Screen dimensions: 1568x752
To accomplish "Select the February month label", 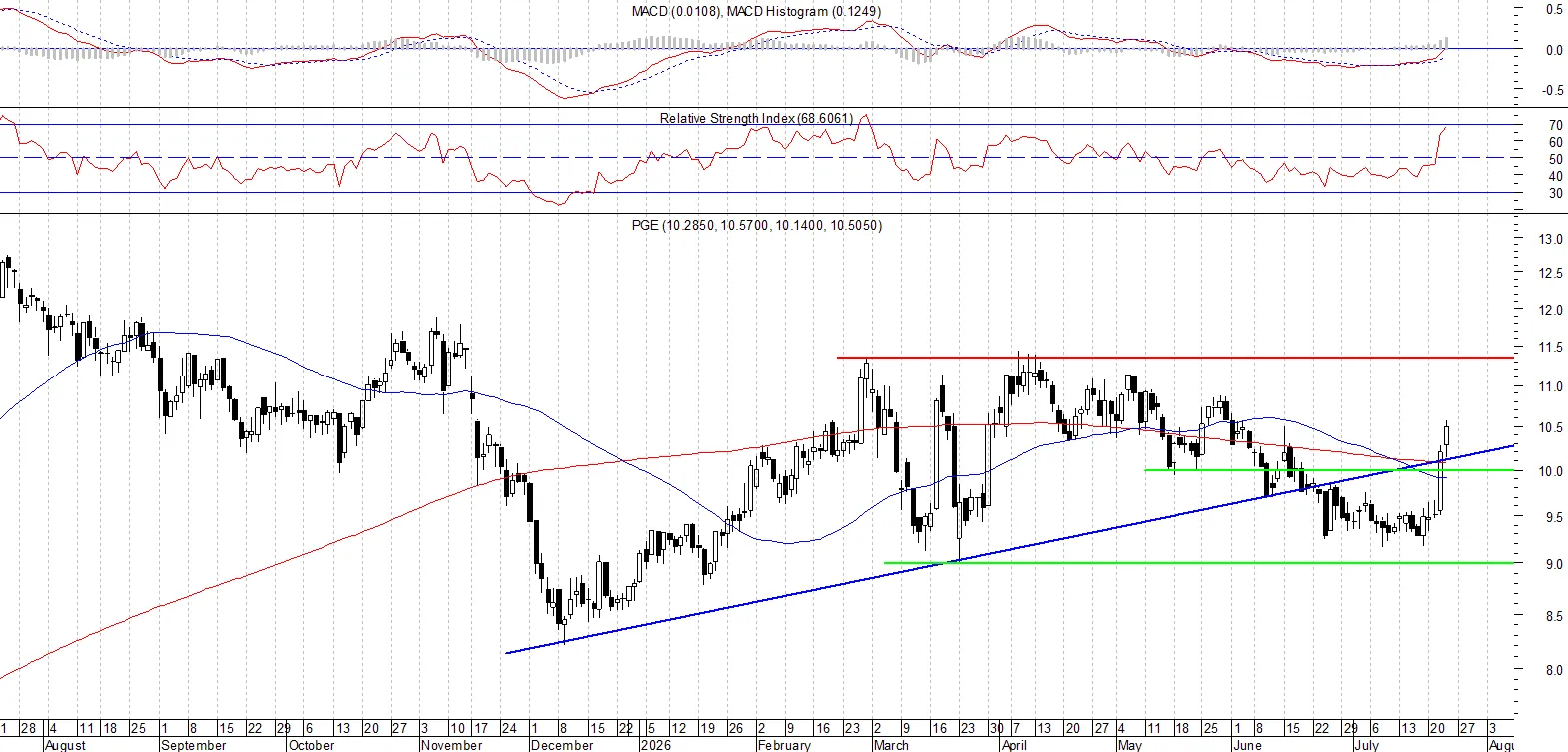I will point(784,745).
